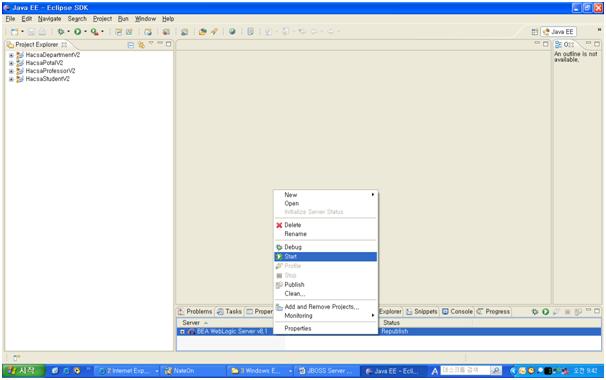Toggle Link with Editor in Project Explorer
Image resolution: width=606 pixels, height=380 pixels.
pos(141,45)
